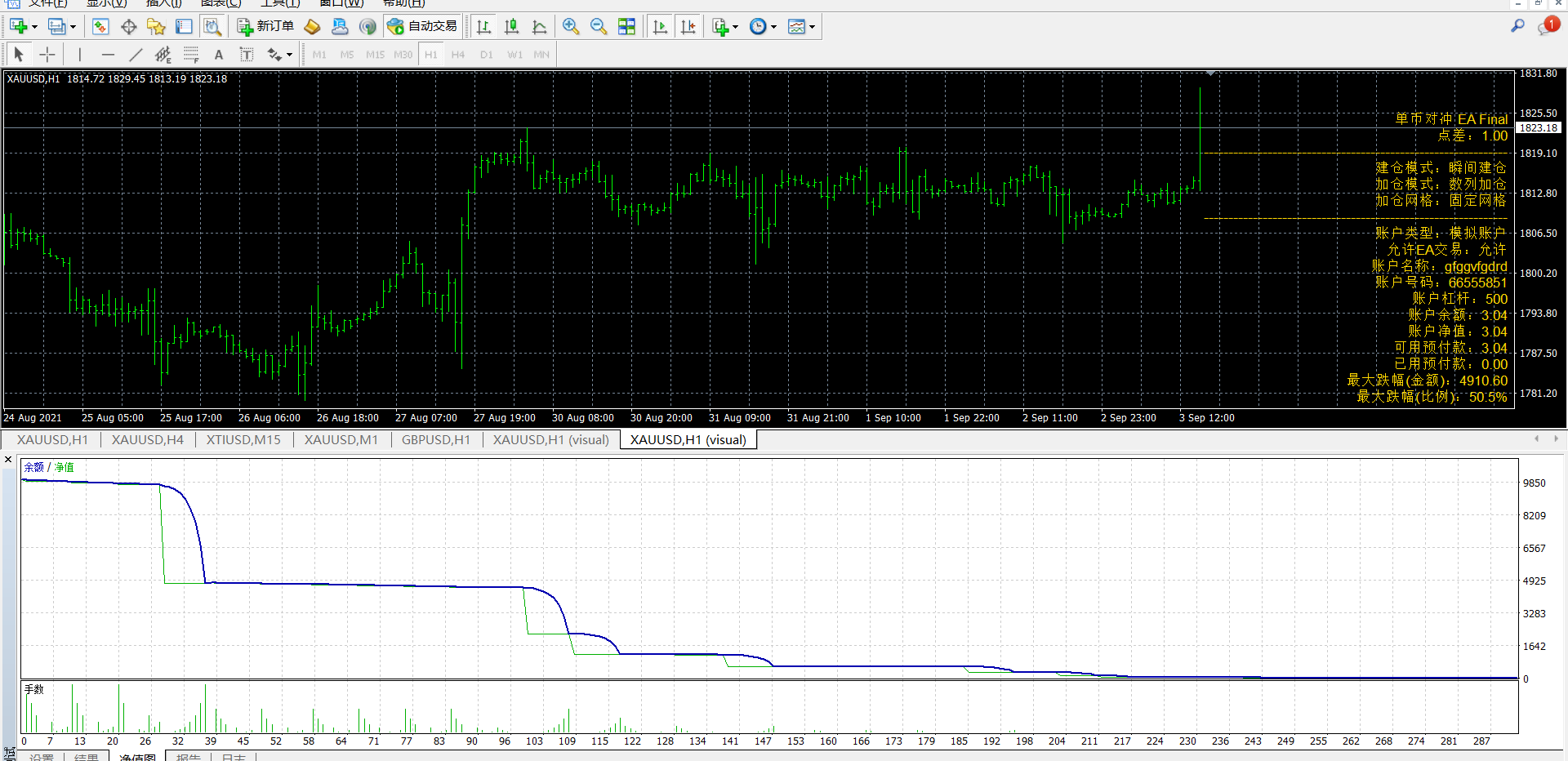The image size is (1568, 761).
Task: Toggle chart auto scroll
Action: click(x=660, y=27)
